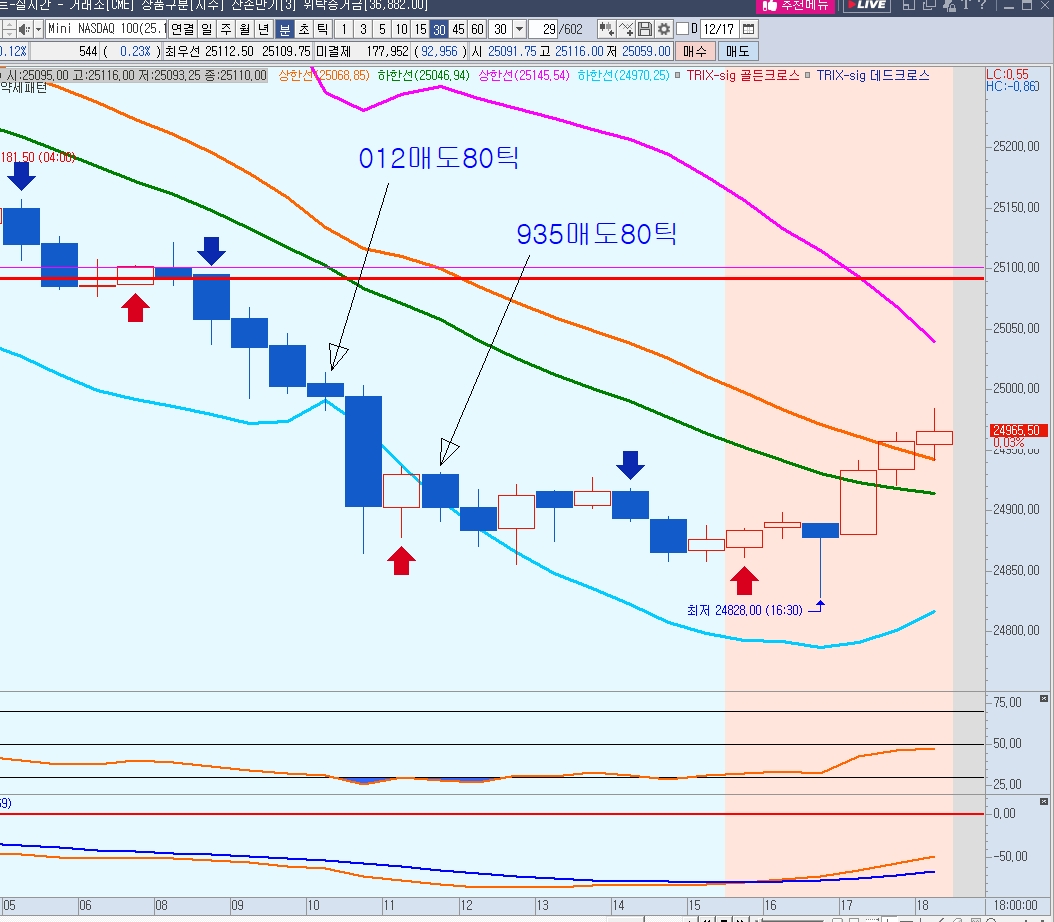Select the 일 (daily) period toggle
The height and width of the screenshot is (922, 1054).
tap(206, 29)
